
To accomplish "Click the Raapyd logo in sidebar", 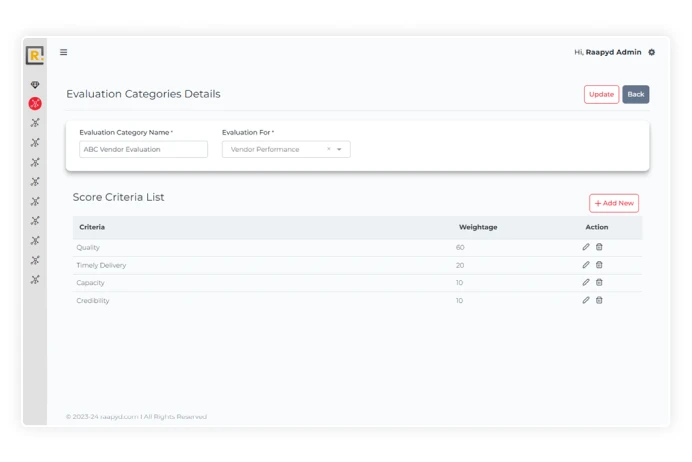I will tap(35, 56).
